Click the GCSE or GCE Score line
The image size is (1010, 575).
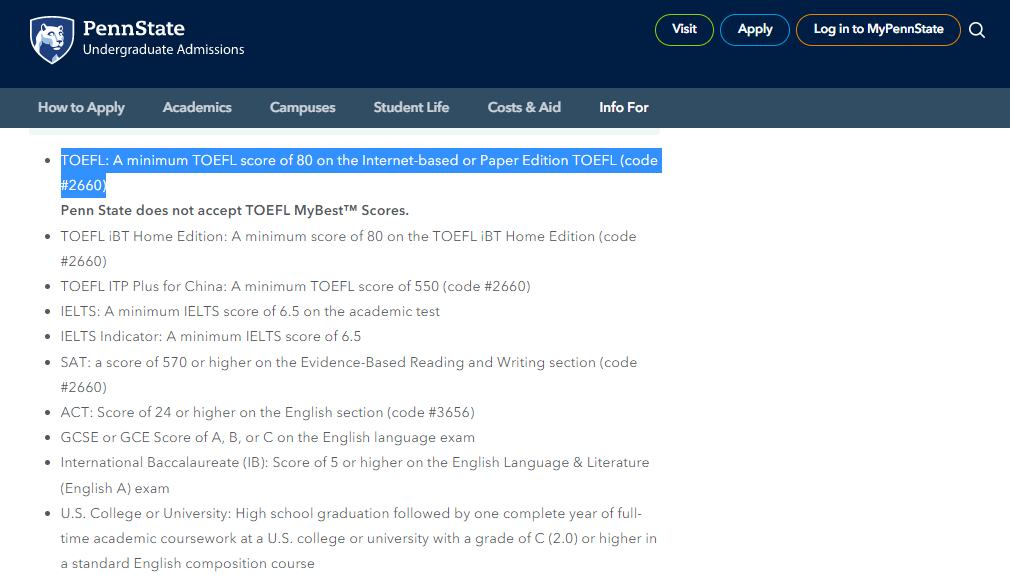point(267,438)
